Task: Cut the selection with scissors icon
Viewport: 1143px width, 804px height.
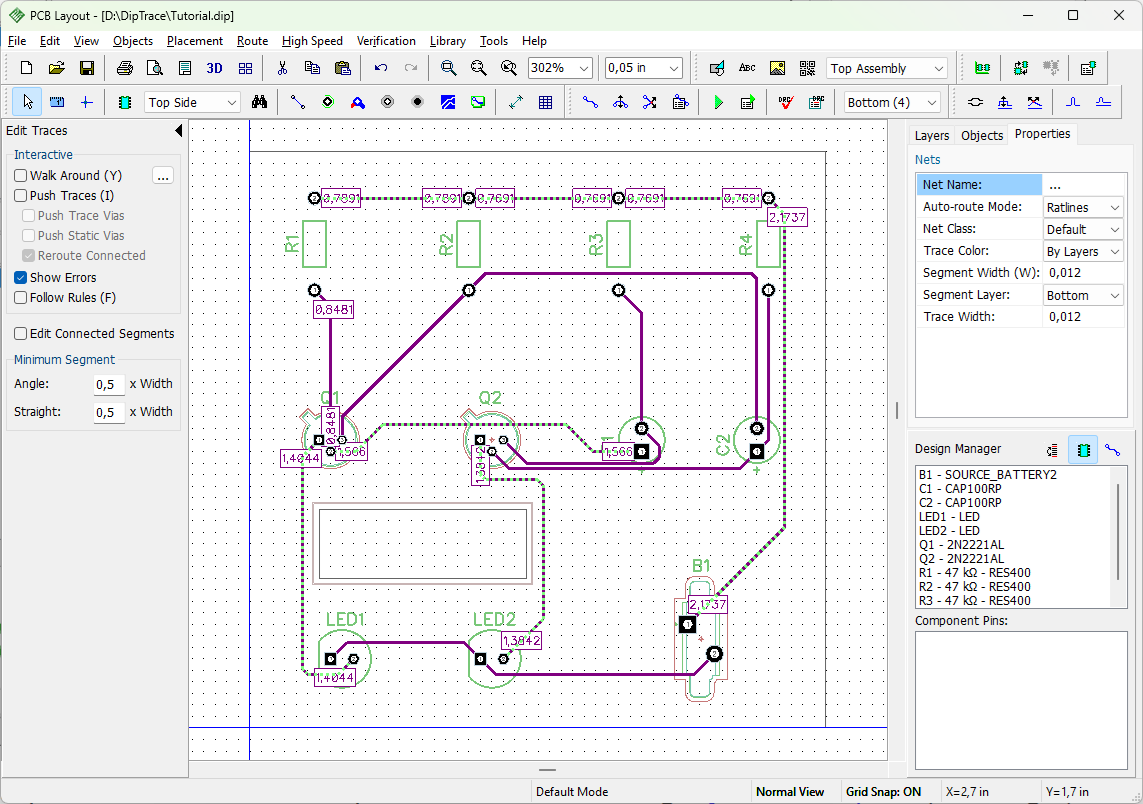Action: tap(282, 68)
